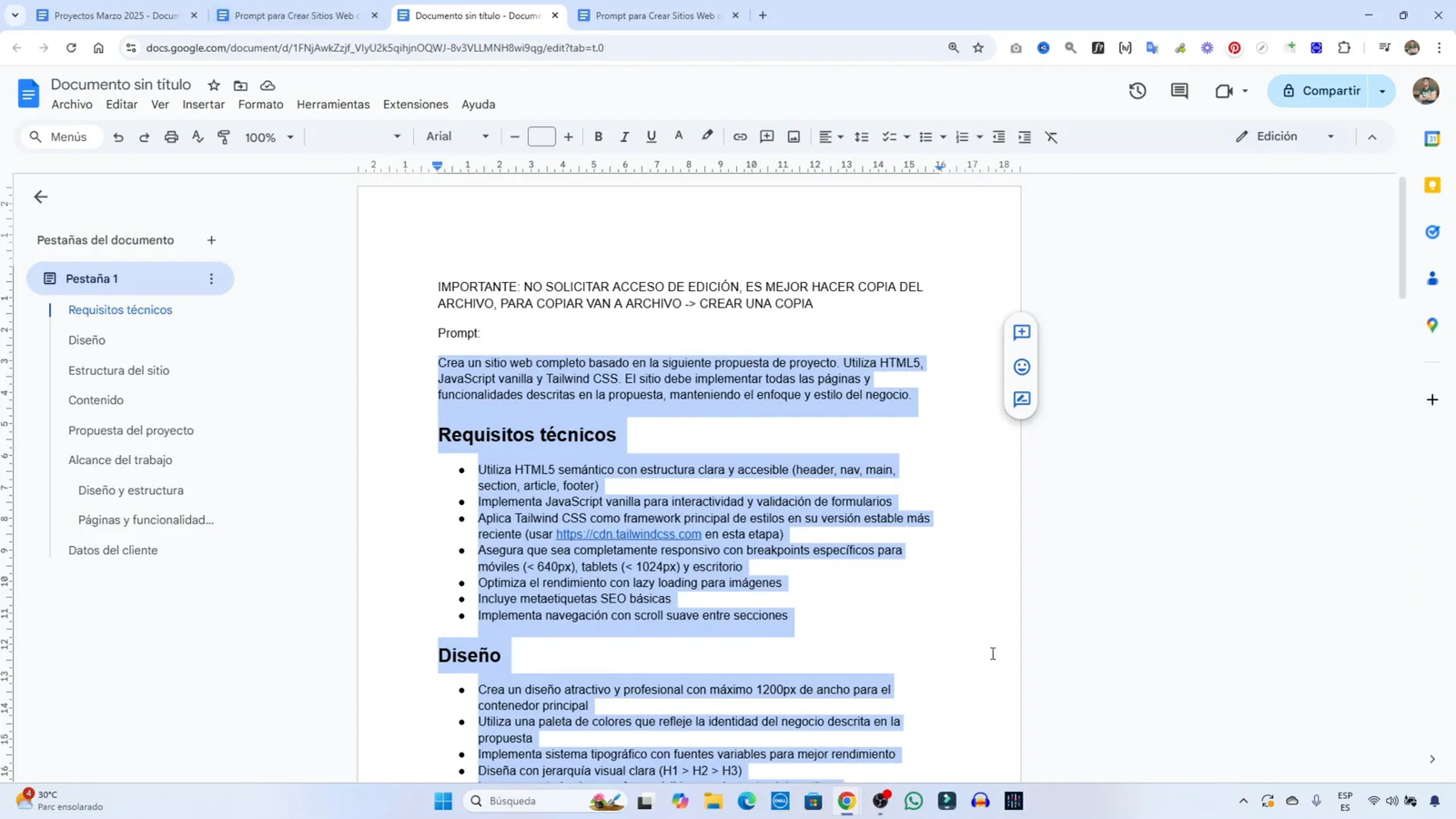This screenshot has height=819, width=1456.
Task: Insert a link using the toolbar icon
Action: click(x=740, y=136)
